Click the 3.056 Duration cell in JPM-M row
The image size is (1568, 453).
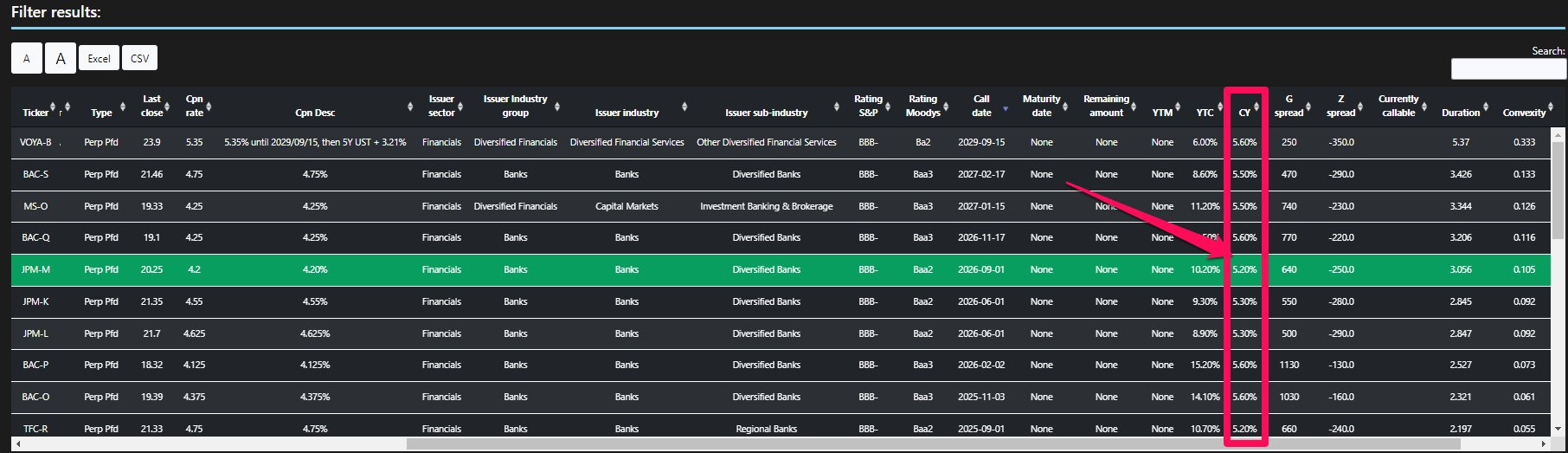(x=1461, y=269)
